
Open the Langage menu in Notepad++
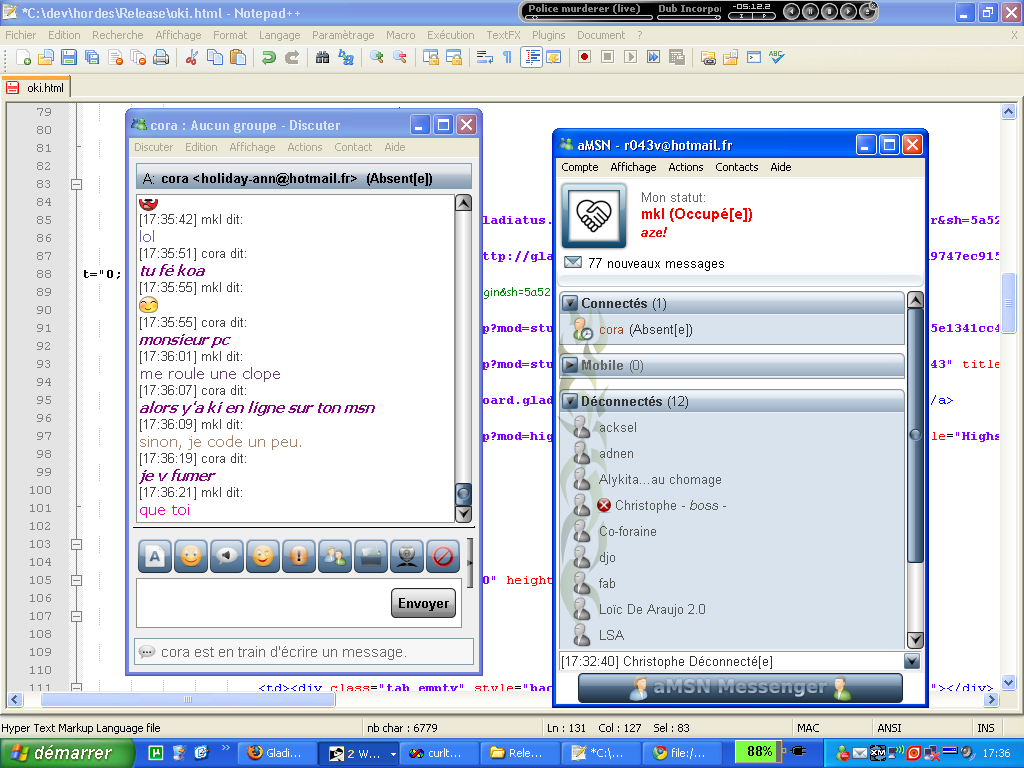(x=279, y=35)
